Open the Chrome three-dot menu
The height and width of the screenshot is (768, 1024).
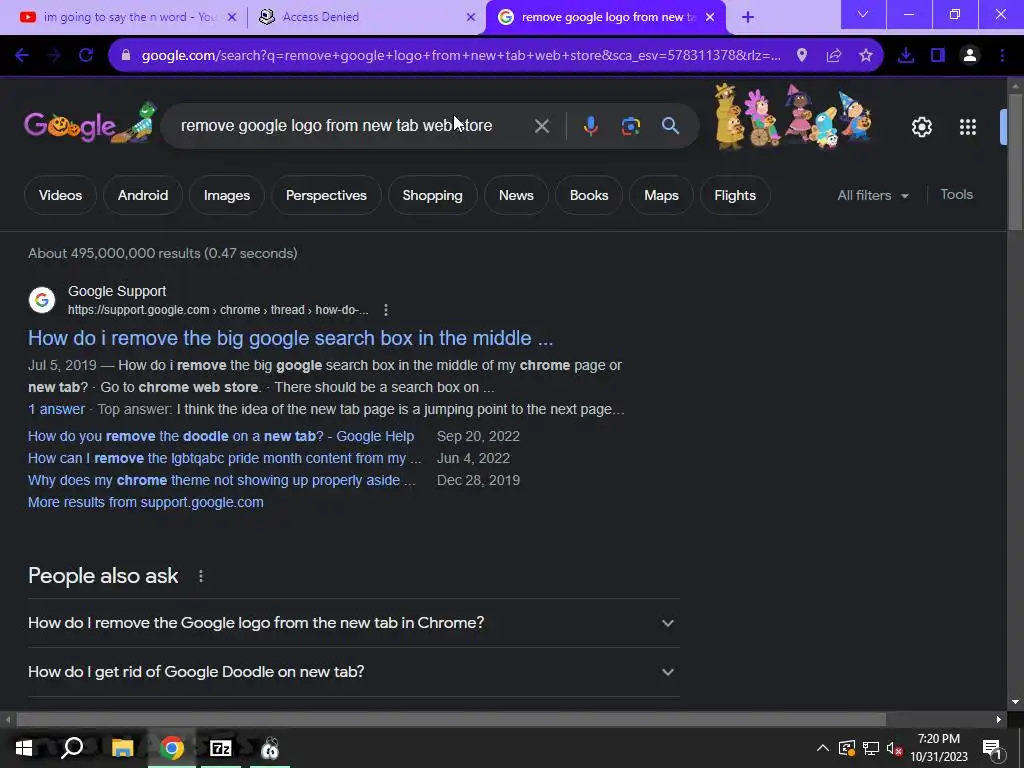(1002, 56)
